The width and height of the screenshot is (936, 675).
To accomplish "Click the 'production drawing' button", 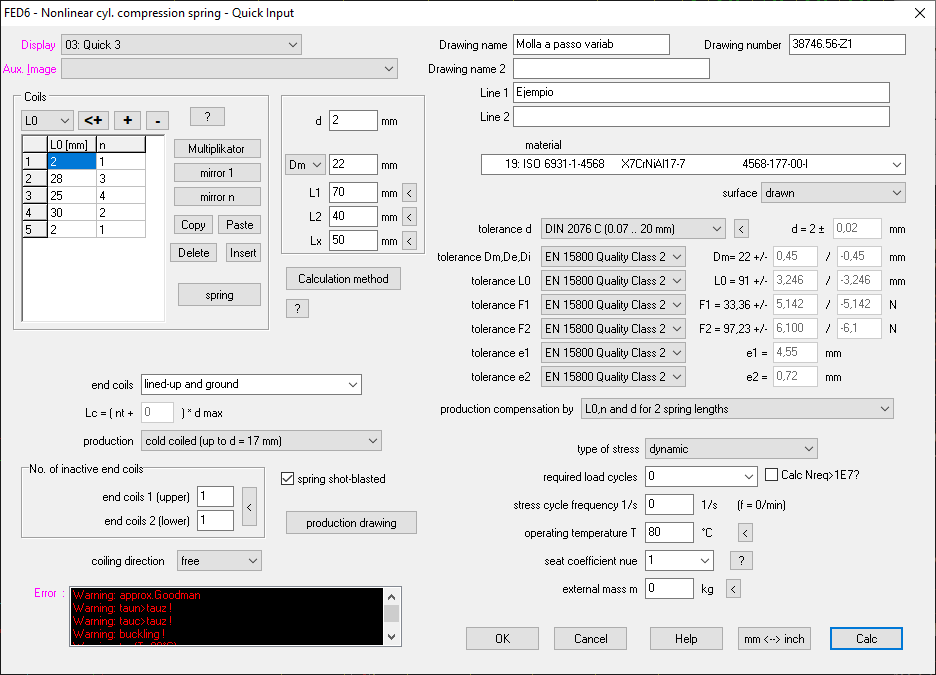I will (x=351, y=523).
